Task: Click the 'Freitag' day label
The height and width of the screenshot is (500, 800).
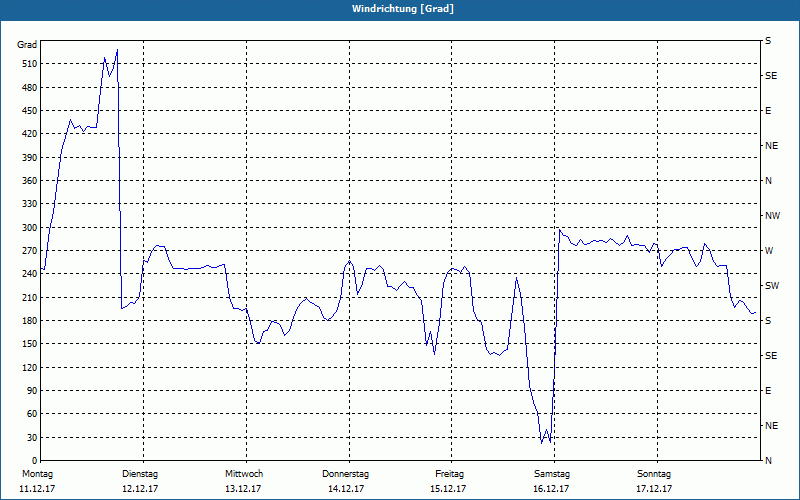Action: pos(449,474)
